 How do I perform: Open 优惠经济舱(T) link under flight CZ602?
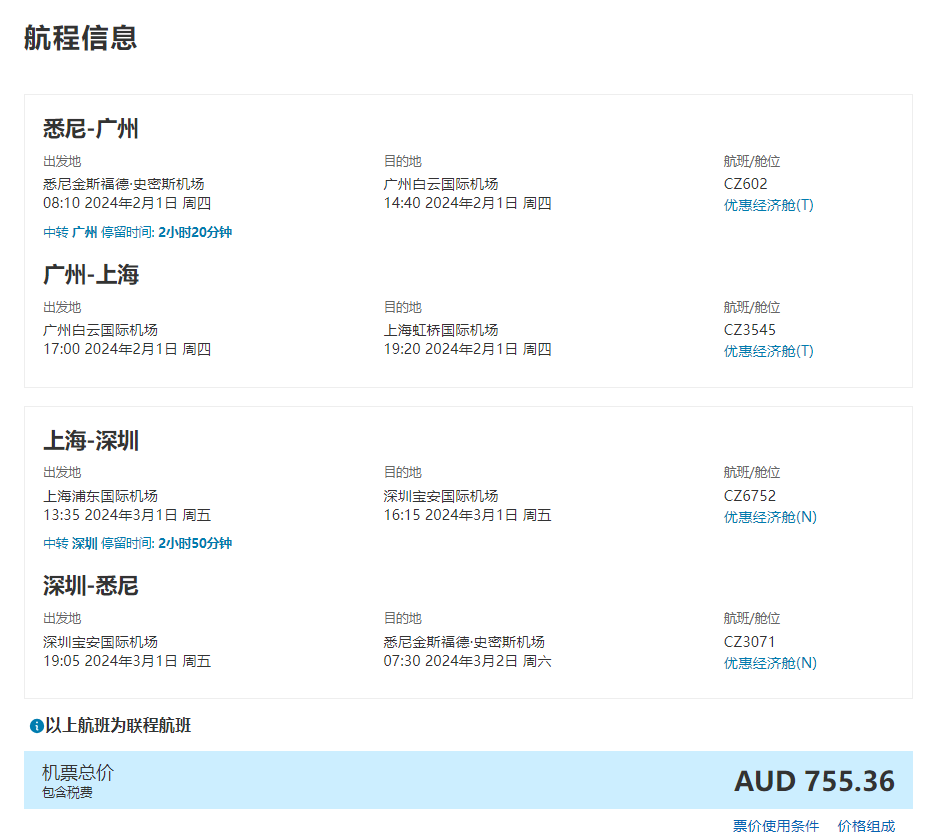768,205
